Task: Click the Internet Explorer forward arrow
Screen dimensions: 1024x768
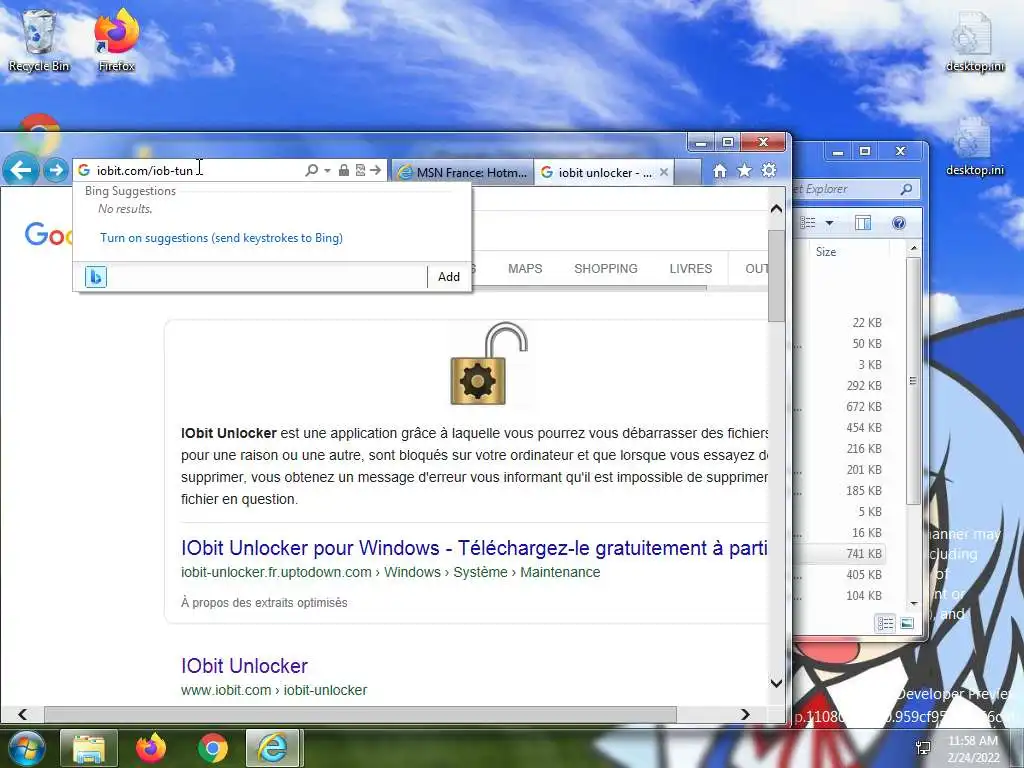Action: click(x=56, y=170)
